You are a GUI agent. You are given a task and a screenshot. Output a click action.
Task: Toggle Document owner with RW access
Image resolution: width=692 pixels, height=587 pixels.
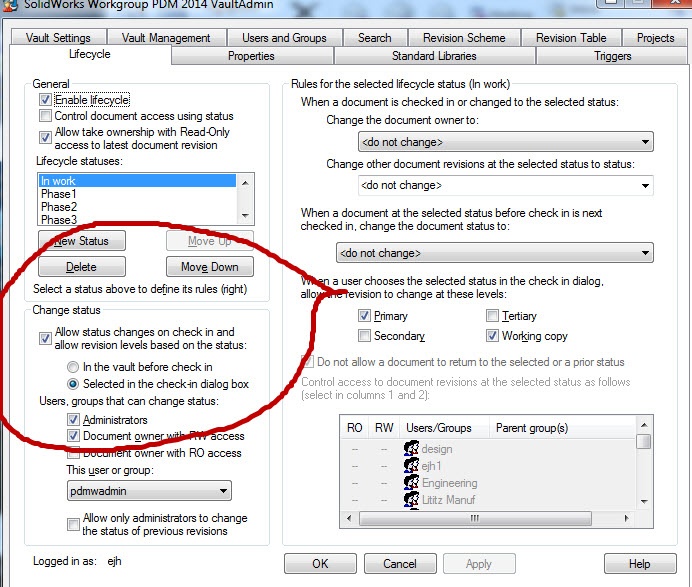pos(73,436)
